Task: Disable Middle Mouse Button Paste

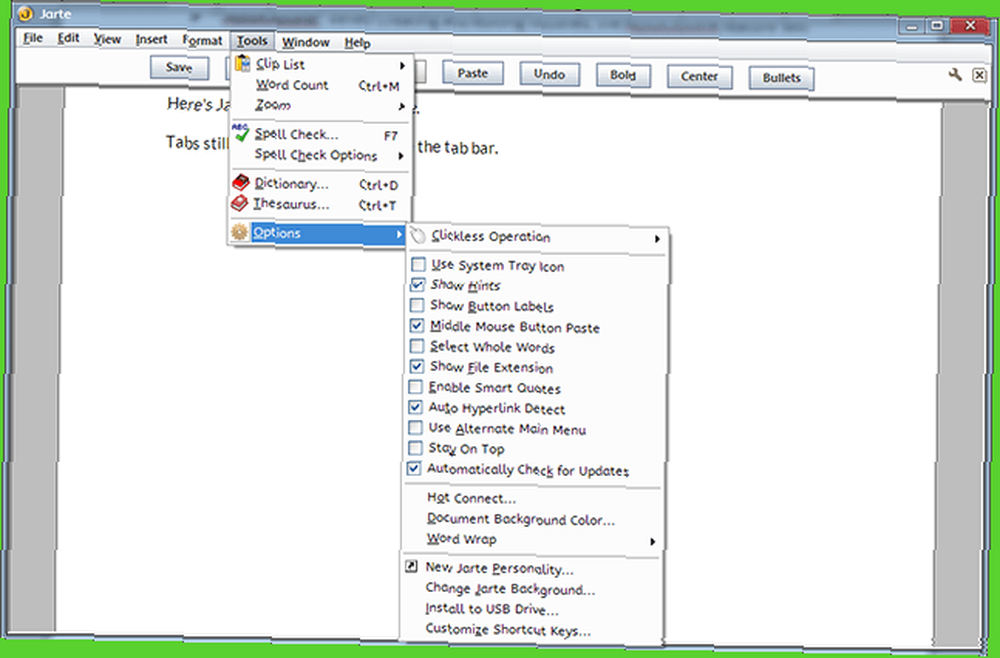Action: pyautogui.click(x=417, y=325)
